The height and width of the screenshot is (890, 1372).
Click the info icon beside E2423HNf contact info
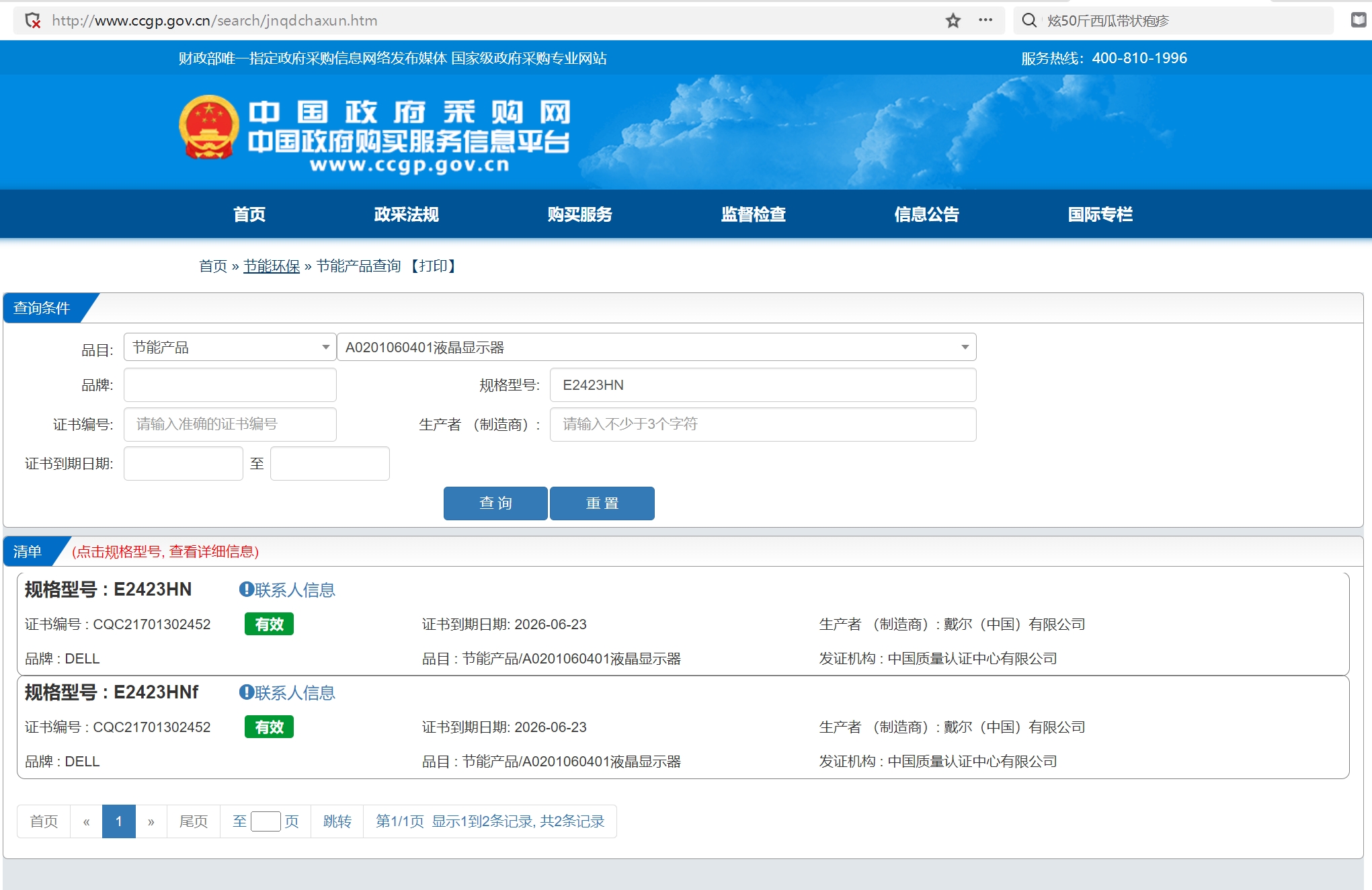246,692
